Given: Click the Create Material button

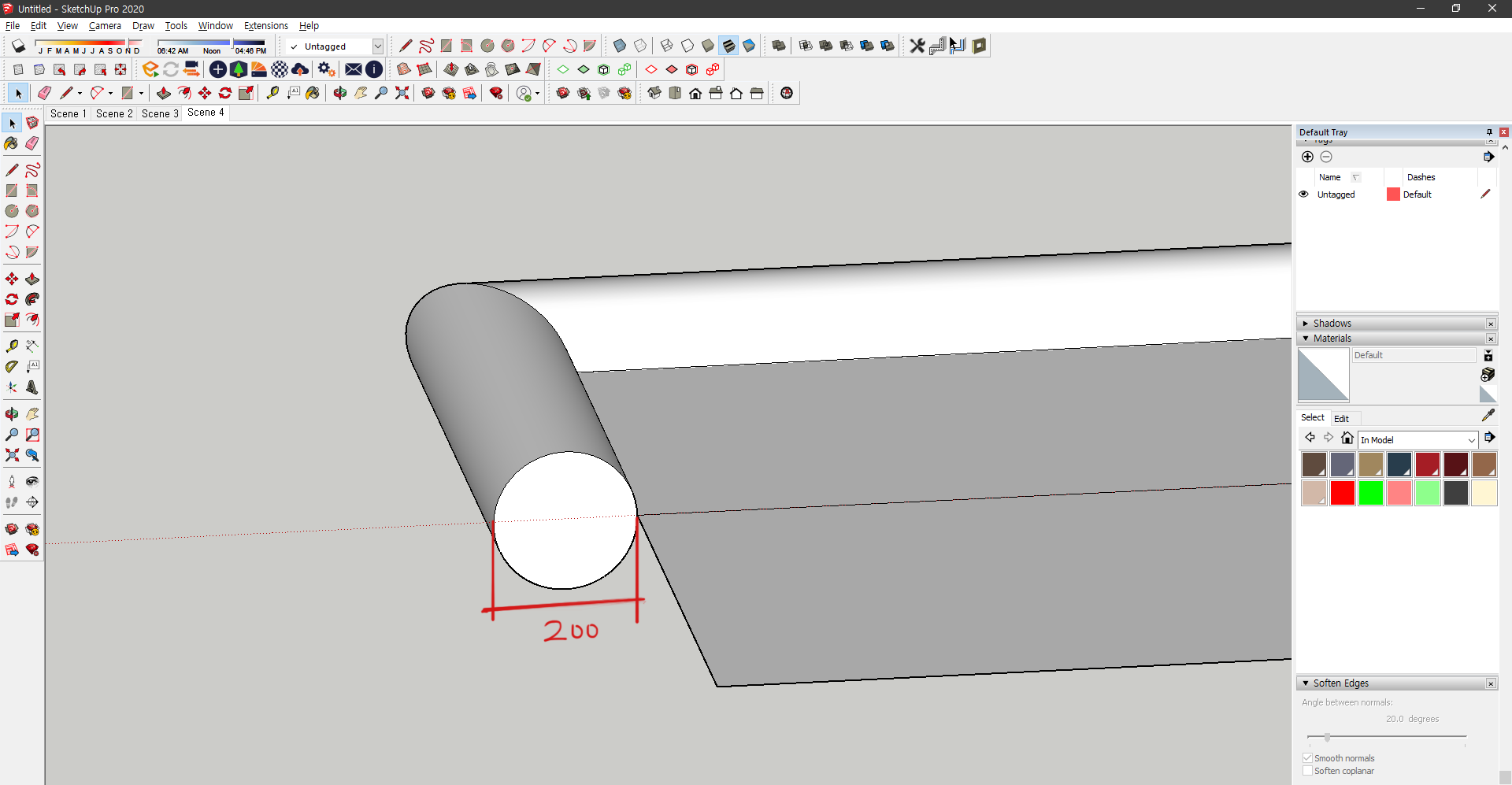Looking at the screenshot, I should [x=1488, y=374].
